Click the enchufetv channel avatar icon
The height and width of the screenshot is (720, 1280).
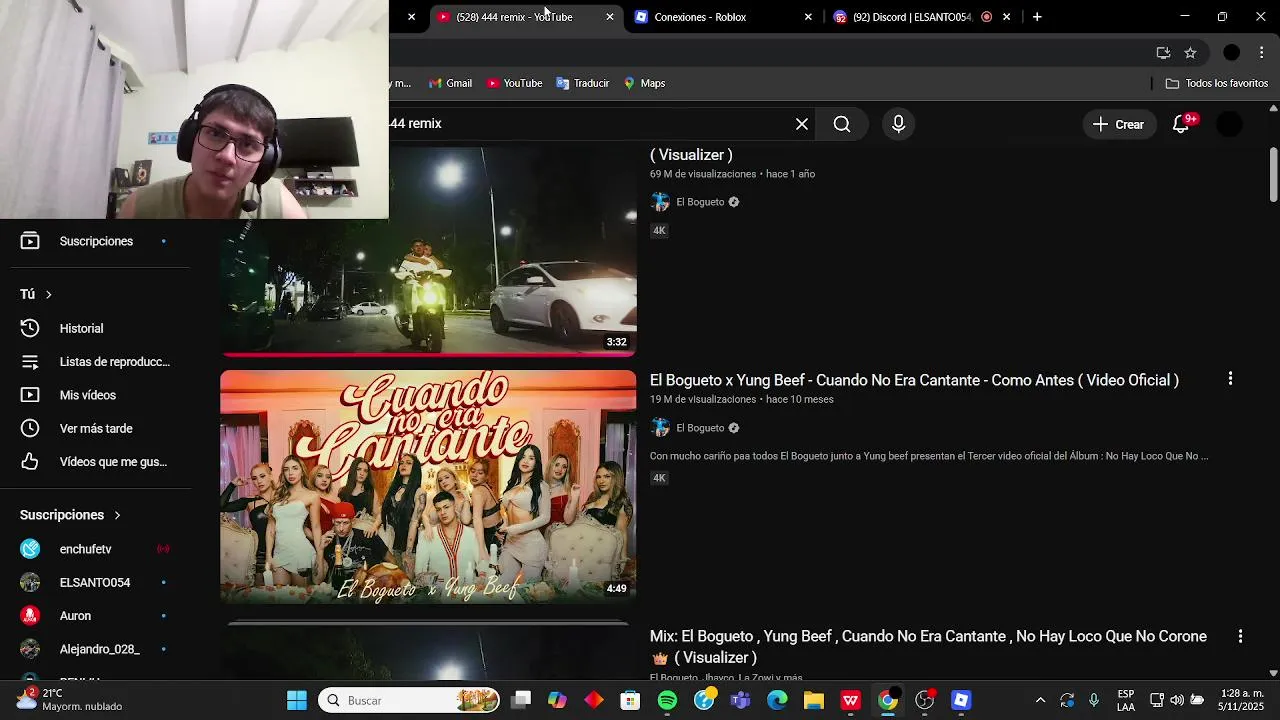[x=30, y=549]
